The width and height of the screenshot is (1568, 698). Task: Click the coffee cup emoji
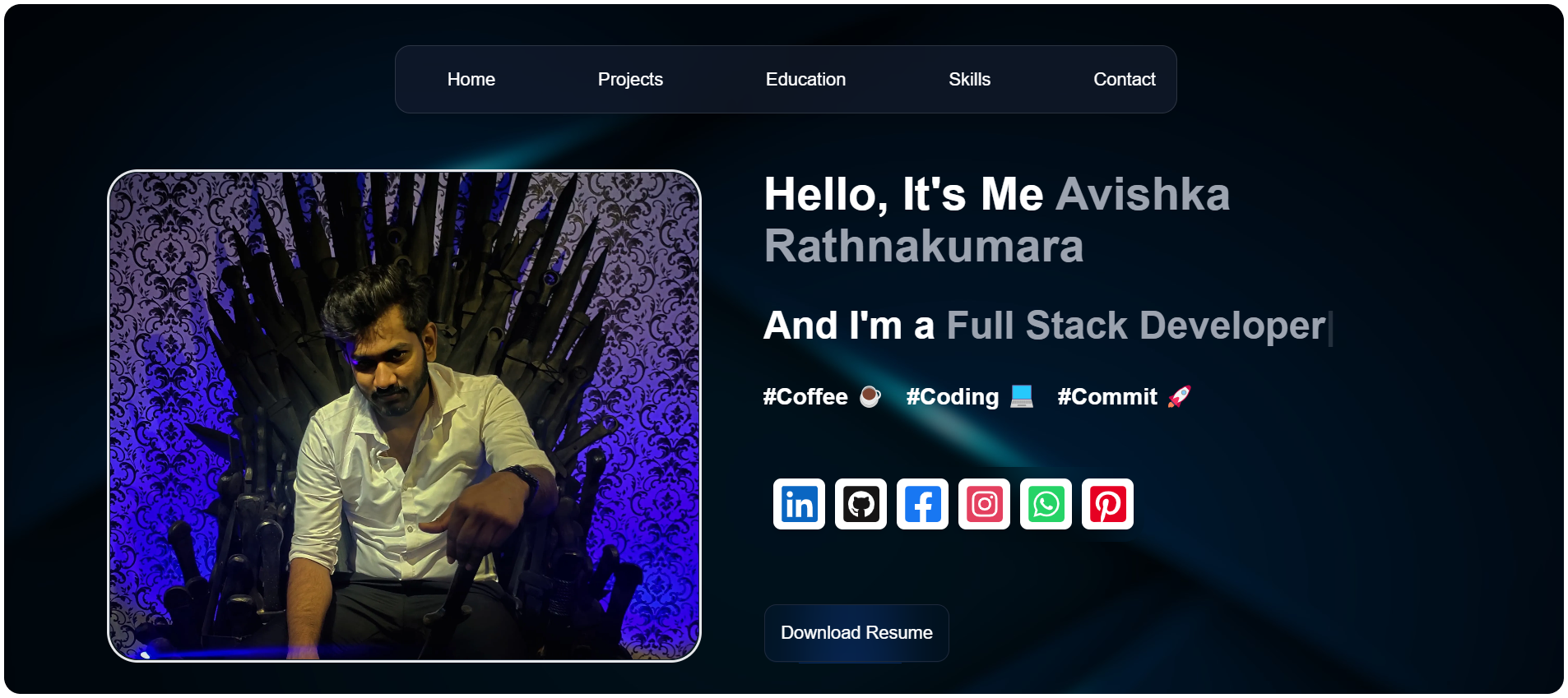pos(870,397)
